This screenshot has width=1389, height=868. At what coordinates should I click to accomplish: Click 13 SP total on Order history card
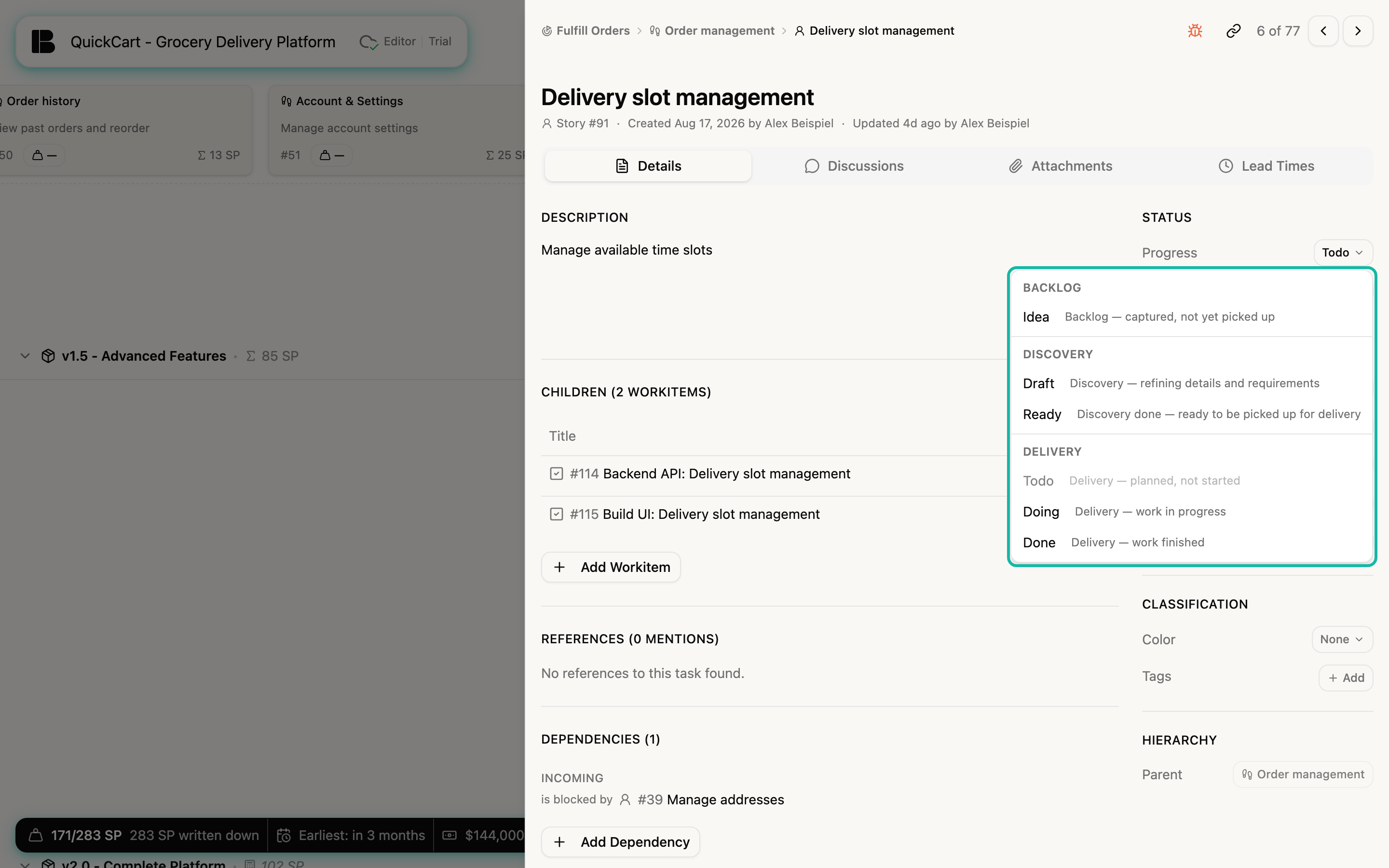pos(218,156)
